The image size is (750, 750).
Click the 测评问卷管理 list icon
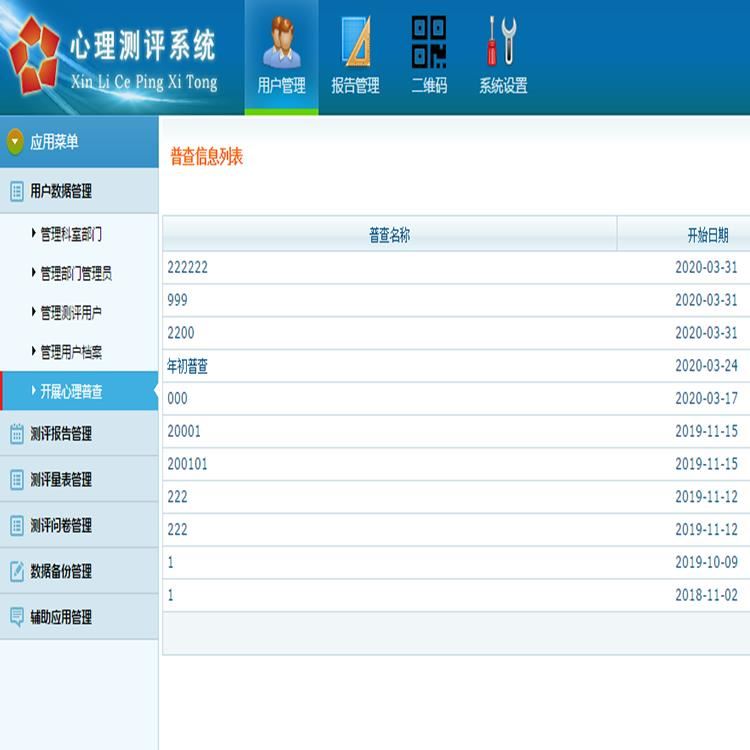[17, 526]
